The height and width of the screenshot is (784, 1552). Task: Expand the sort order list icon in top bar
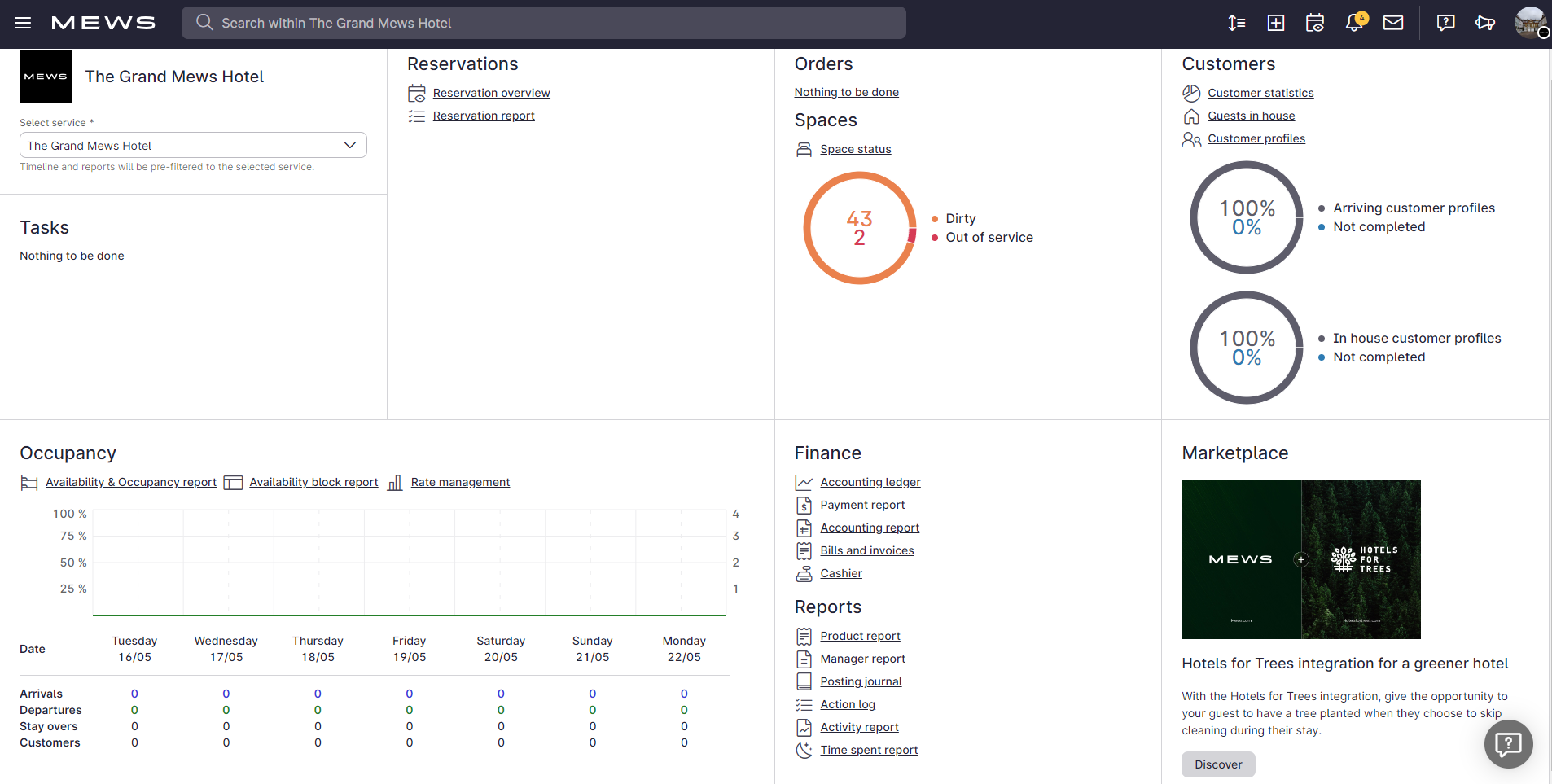pos(1237,23)
